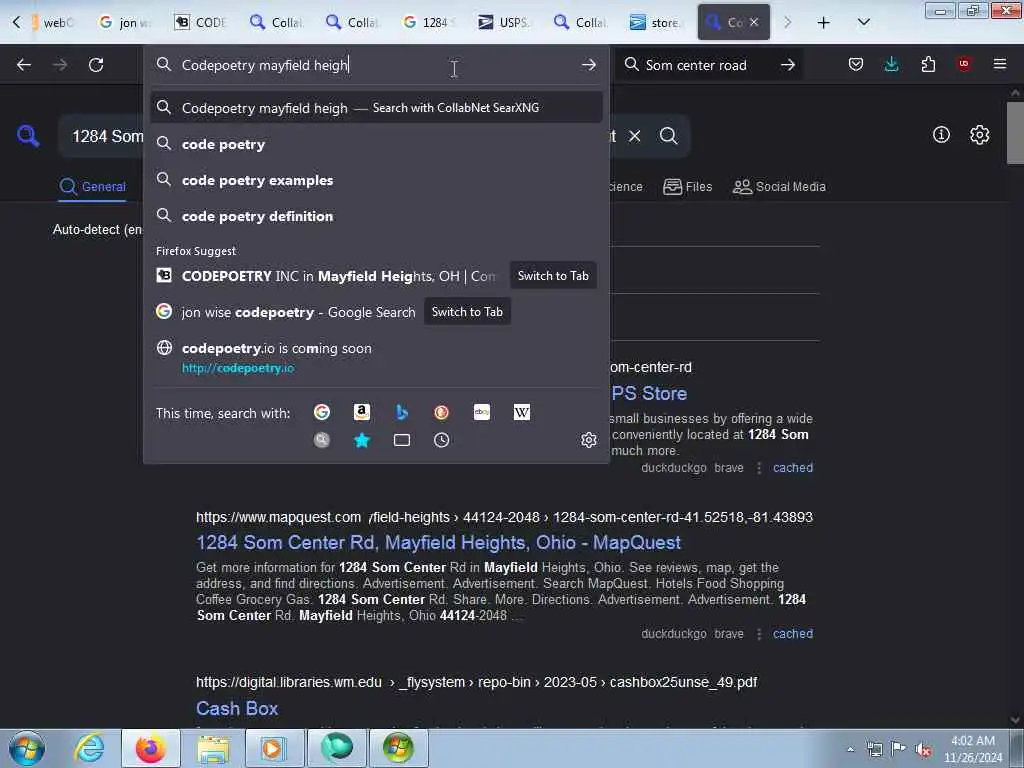Open the Extensions puzzle icon
This screenshot has width=1024, height=768.
pos(928,64)
